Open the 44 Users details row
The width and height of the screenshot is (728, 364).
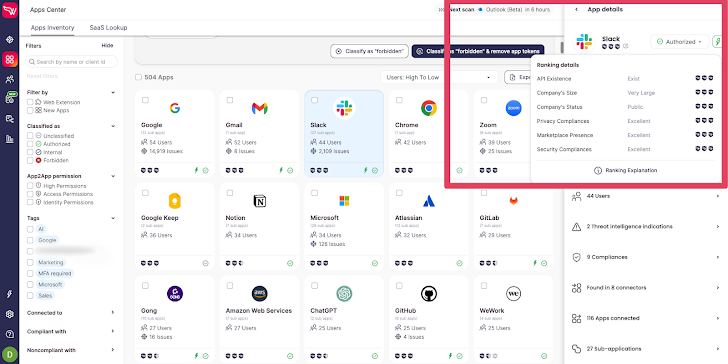click(646, 196)
